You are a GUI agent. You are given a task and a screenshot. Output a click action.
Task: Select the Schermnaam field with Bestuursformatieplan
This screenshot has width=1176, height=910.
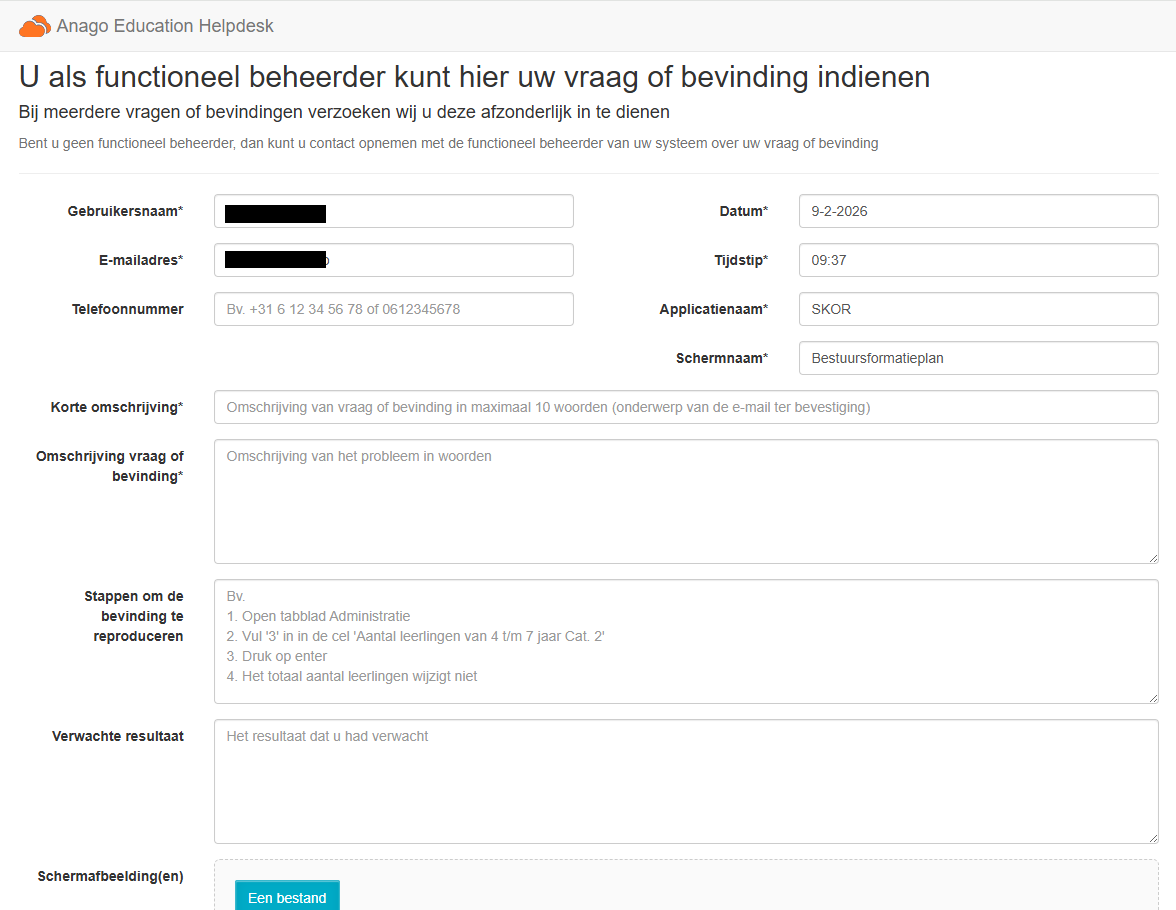click(978, 358)
